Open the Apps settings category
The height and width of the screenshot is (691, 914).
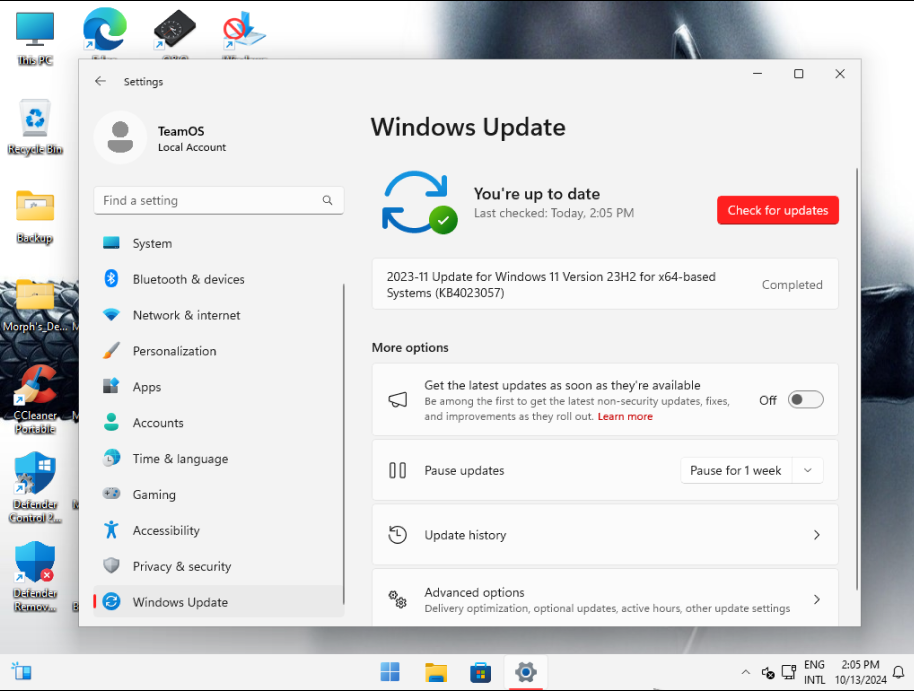pyautogui.click(x=219, y=387)
